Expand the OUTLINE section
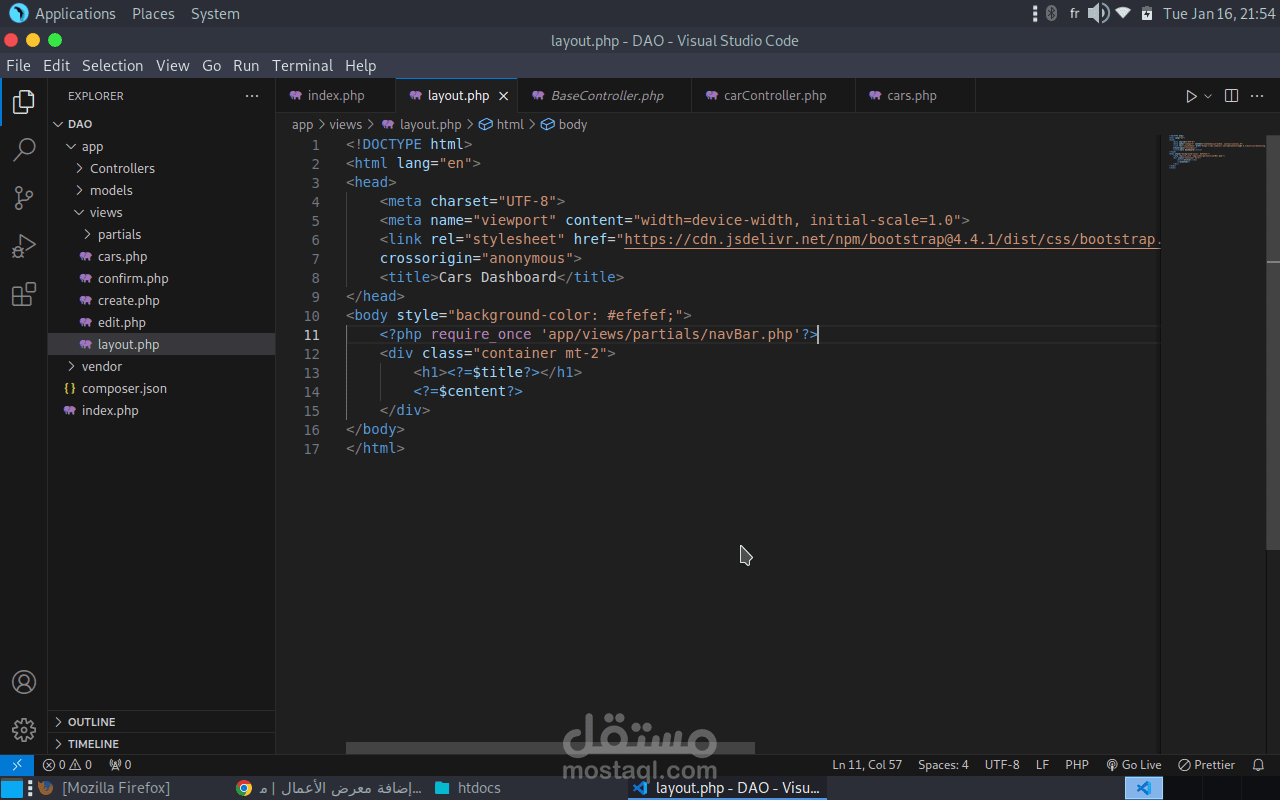Image resolution: width=1280 pixels, height=800 pixels. point(90,722)
